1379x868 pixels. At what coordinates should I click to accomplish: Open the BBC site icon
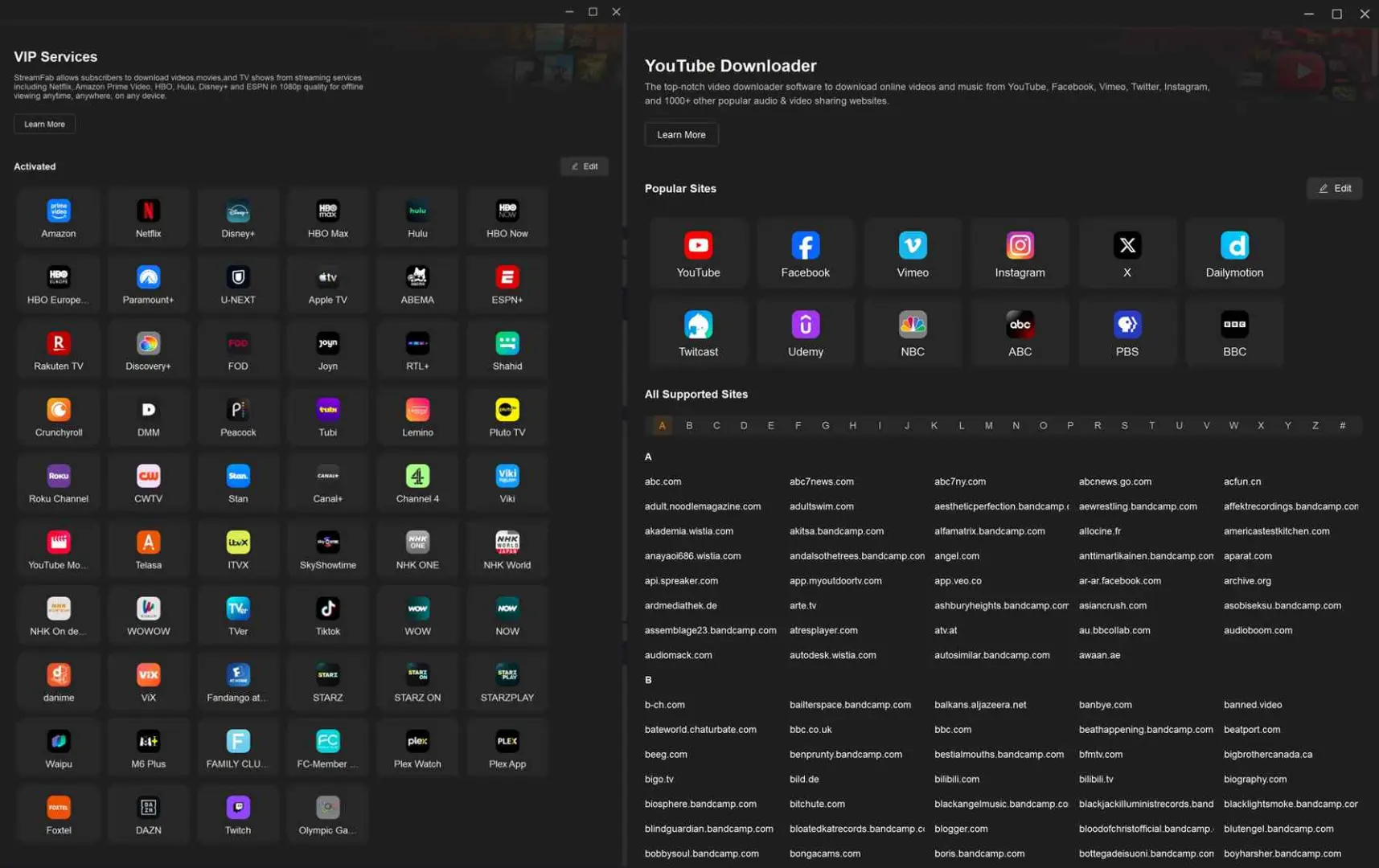click(1234, 333)
